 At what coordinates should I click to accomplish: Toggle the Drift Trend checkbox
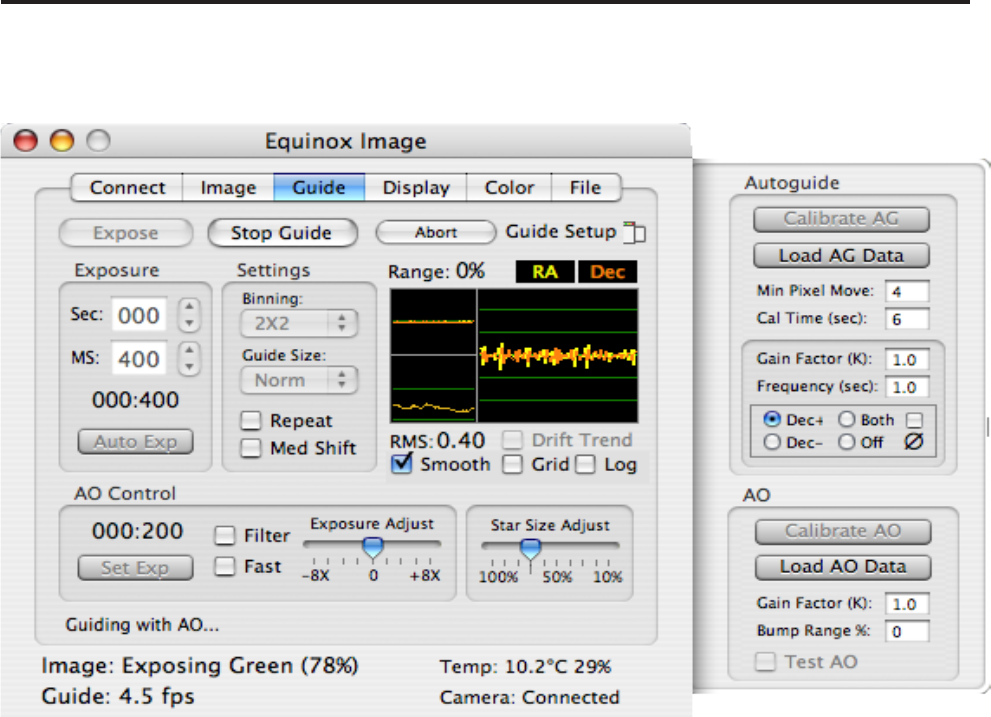point(513,439)
